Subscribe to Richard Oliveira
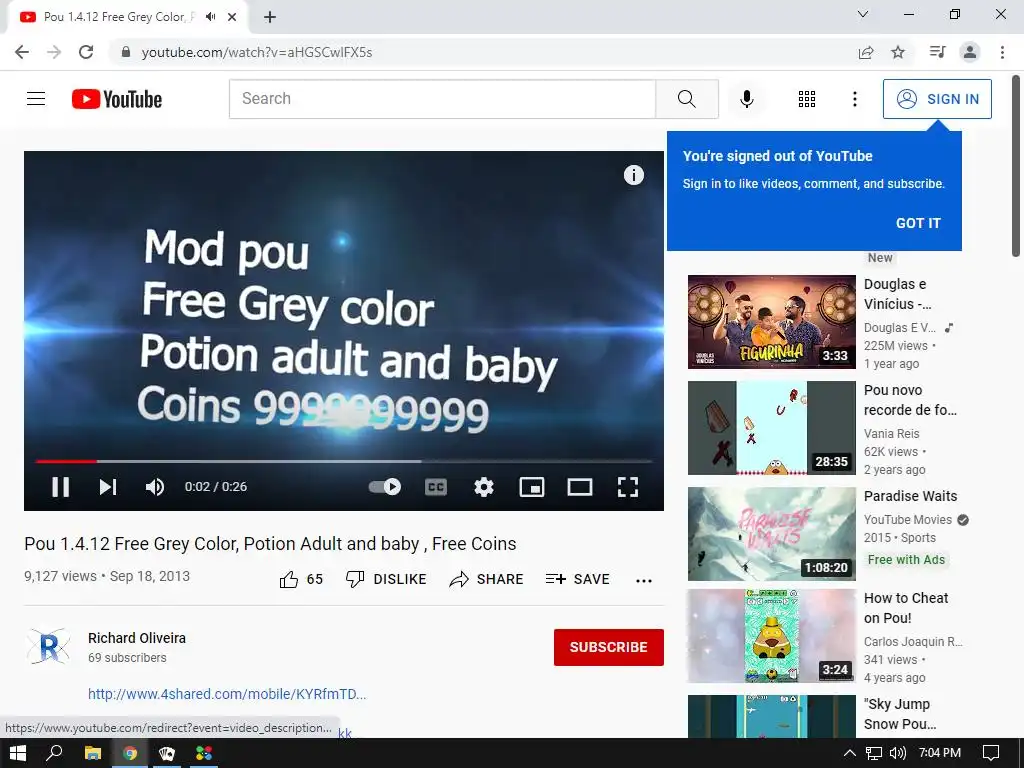The image size is (1024, 768). tap(609, 647)
